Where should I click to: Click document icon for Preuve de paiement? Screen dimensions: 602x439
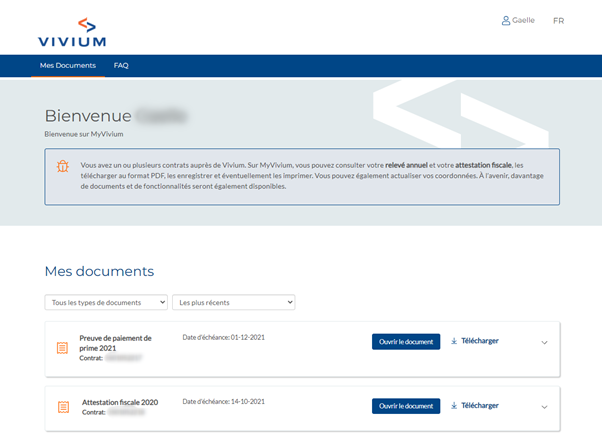62,348
